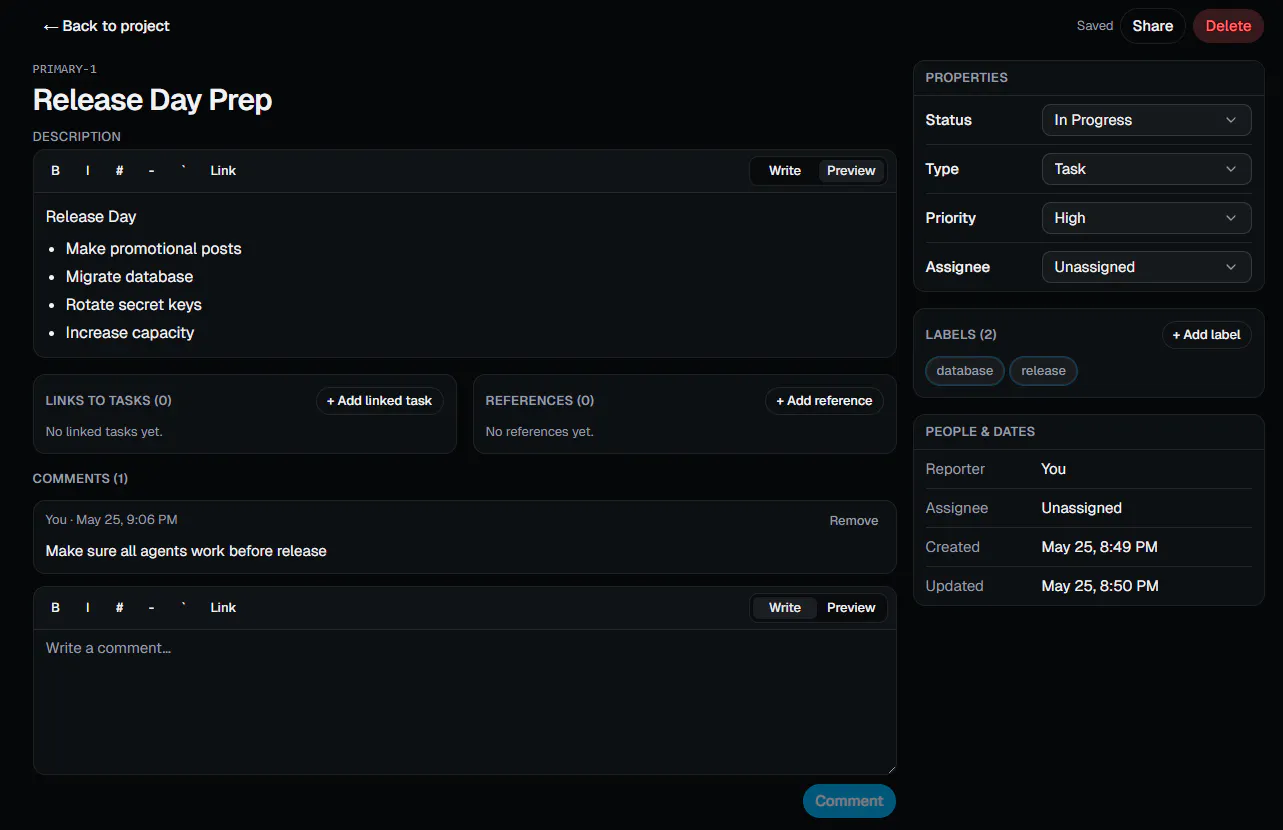Click the LABELS (2) heading

tap(961, 335)
